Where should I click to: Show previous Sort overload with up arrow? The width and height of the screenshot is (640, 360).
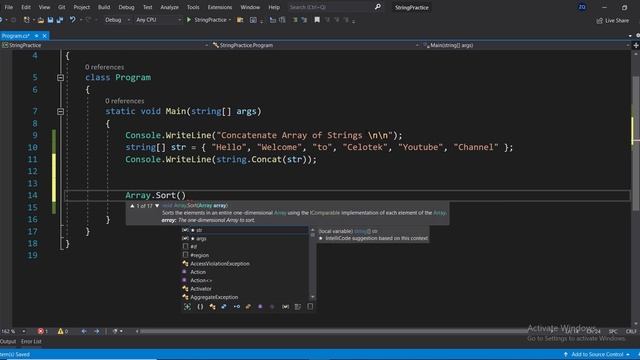point(132,206)
